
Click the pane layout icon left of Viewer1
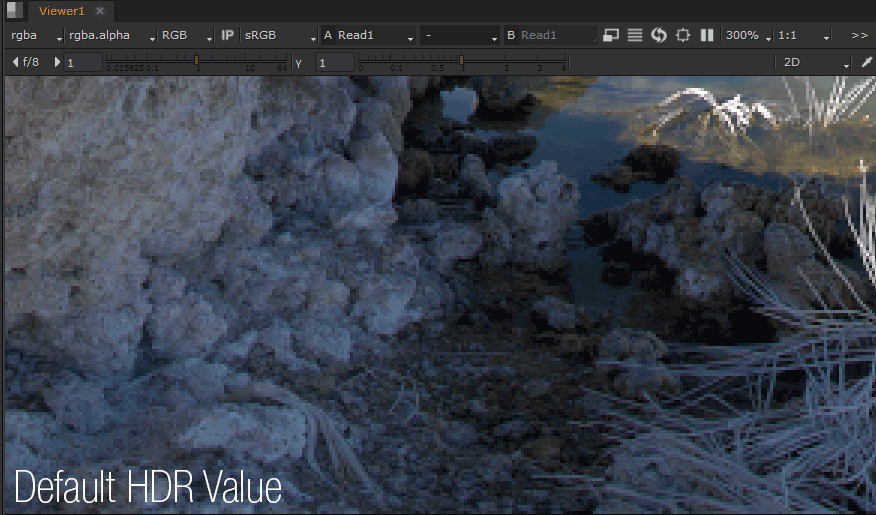[14, 10]
